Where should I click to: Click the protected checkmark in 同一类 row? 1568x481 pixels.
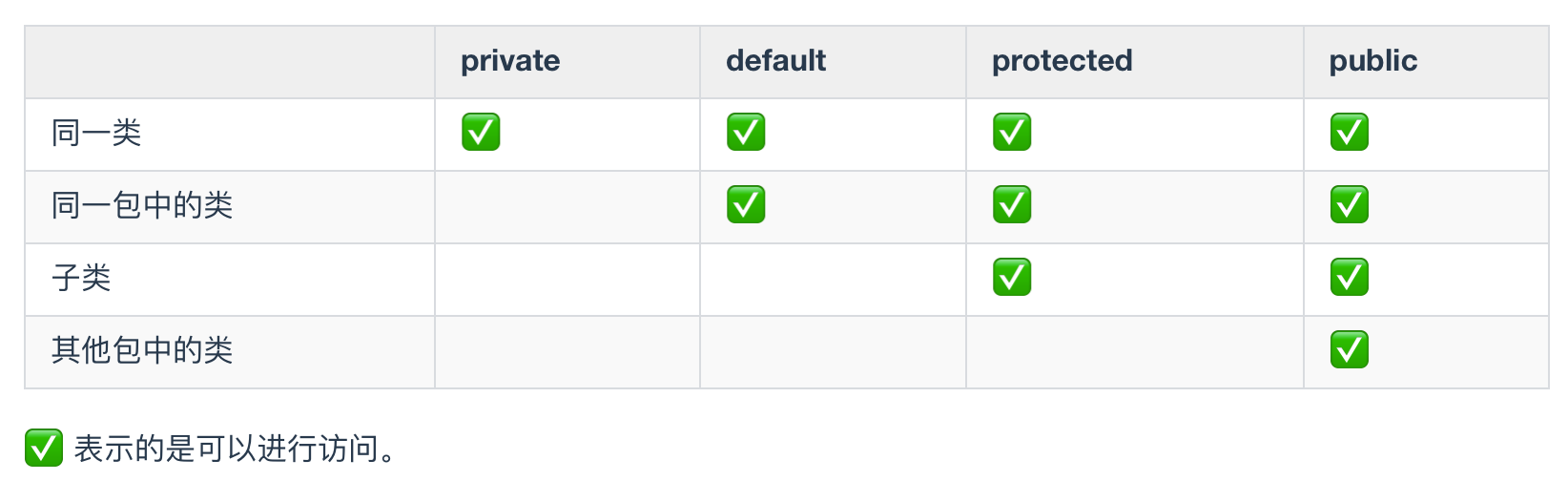1012,133
